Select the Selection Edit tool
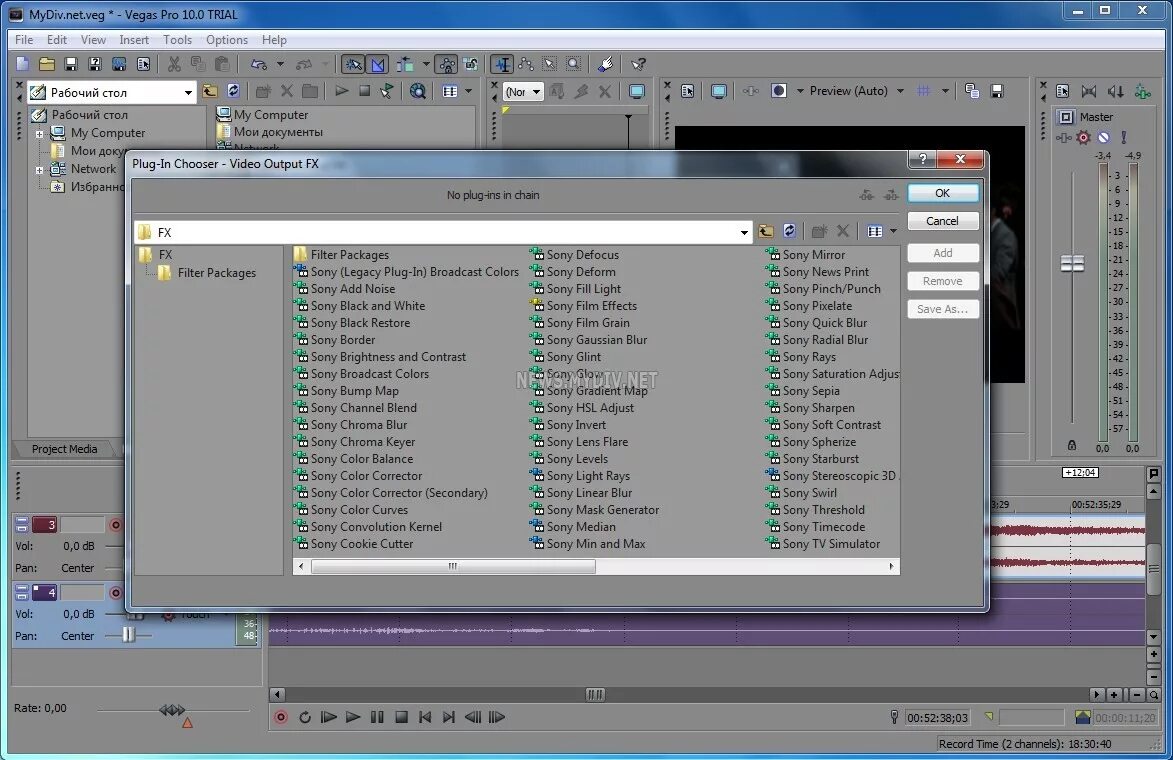 tap(550, 64)
